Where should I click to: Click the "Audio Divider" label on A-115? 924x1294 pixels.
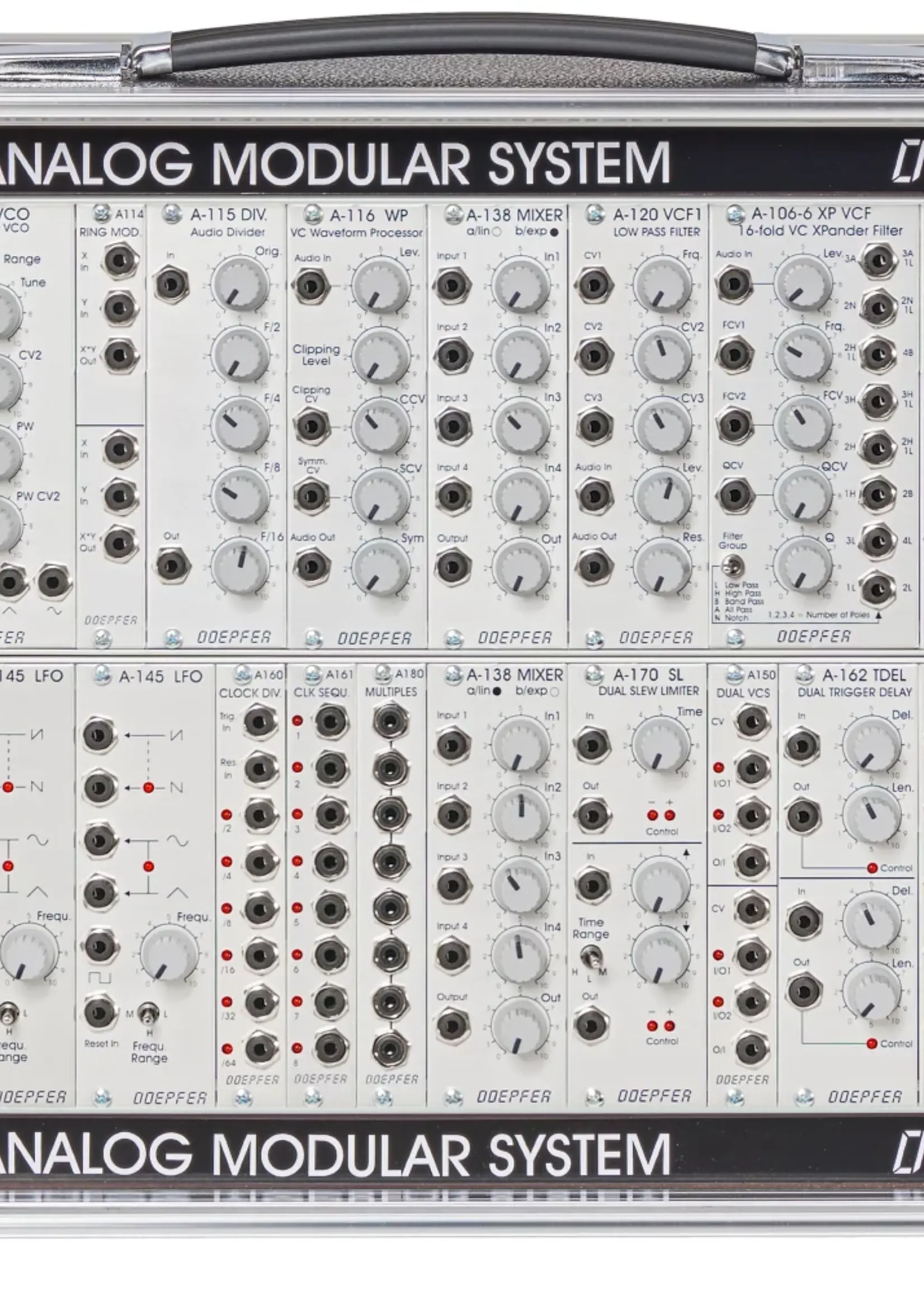coord(228,232)
